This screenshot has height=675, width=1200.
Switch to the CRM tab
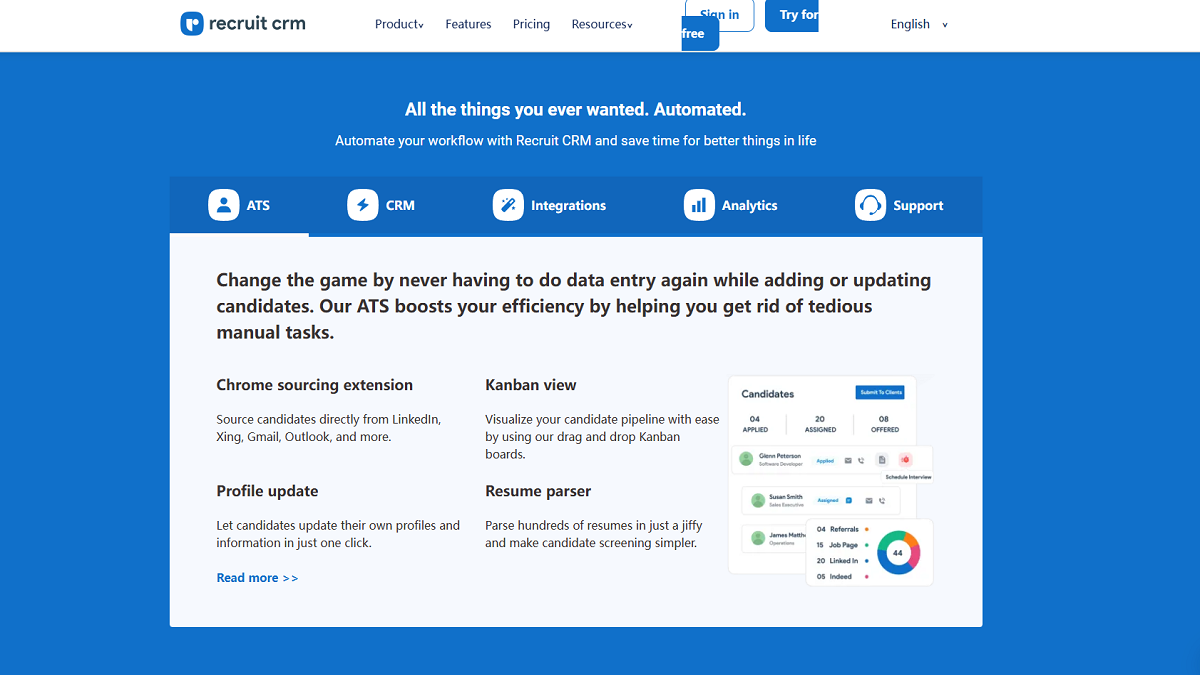point(383,204)
